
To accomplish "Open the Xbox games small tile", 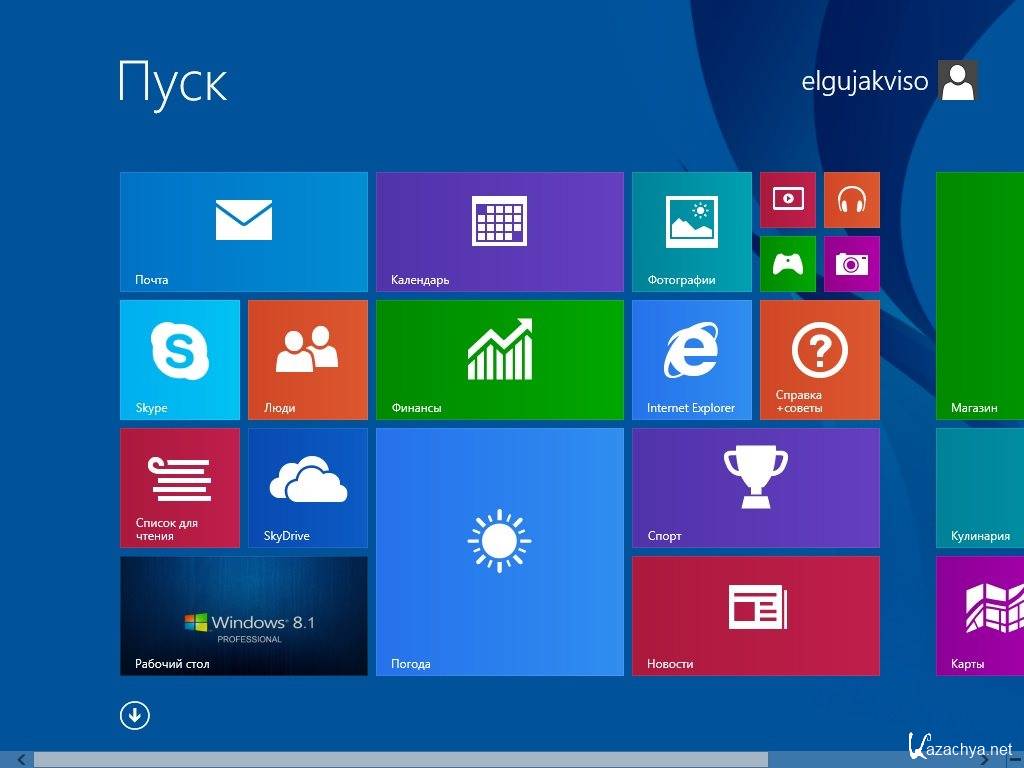I will tap(787, 263).
